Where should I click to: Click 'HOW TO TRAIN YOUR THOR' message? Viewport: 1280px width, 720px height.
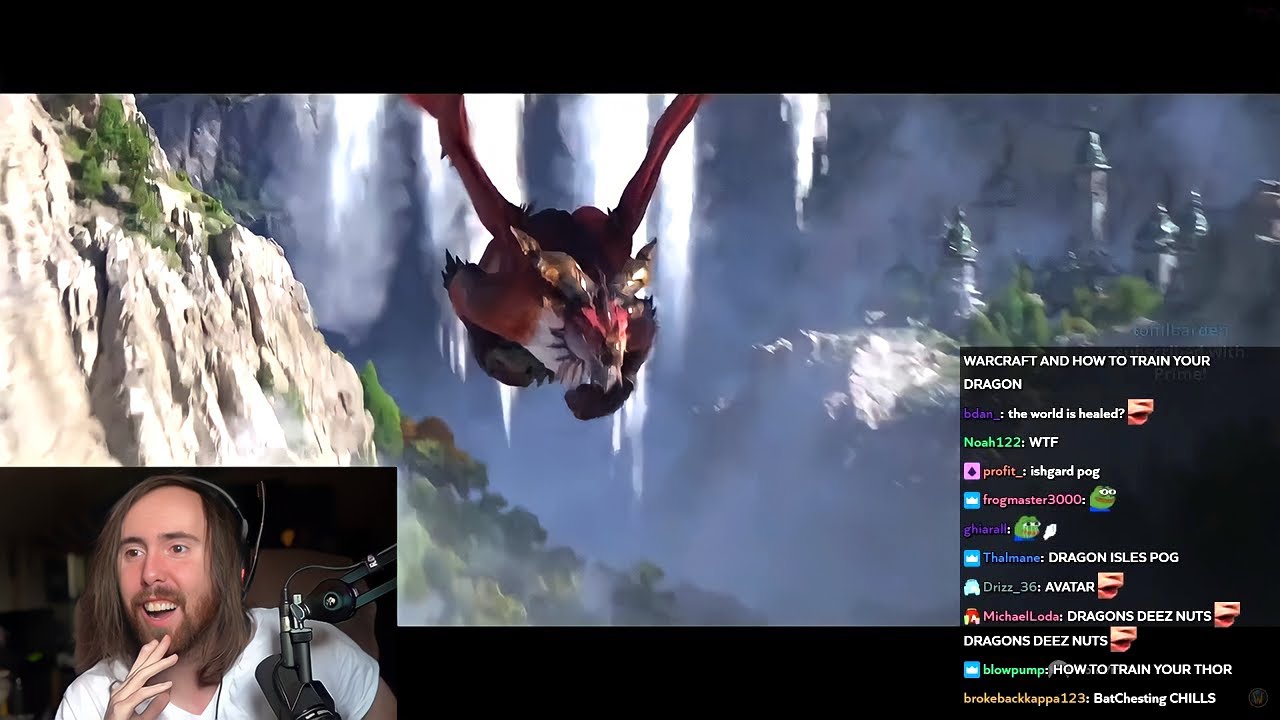coord(1142,670)
